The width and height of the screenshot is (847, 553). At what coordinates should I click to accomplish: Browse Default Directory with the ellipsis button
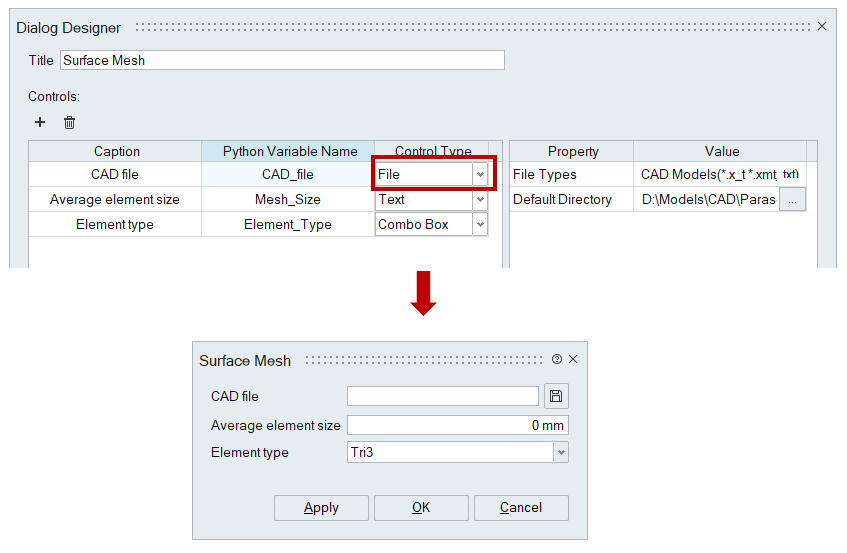pyautogui.click(x=792, y=200)
